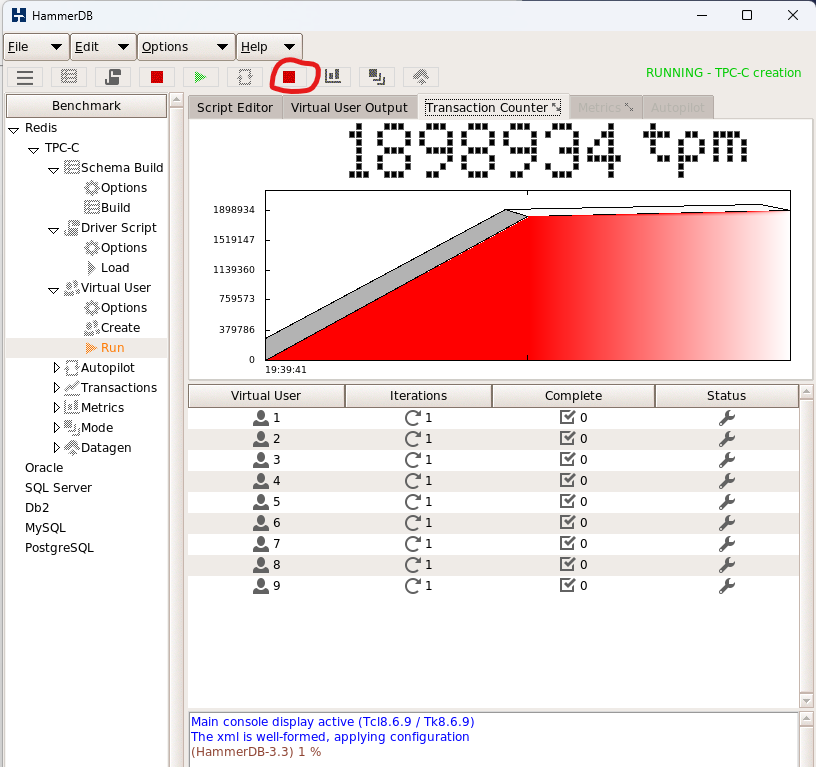The height and width of the screenshot is (767, 816).
Task: Click the Mode toolbar icon
Action: click(x=377, y=77)
